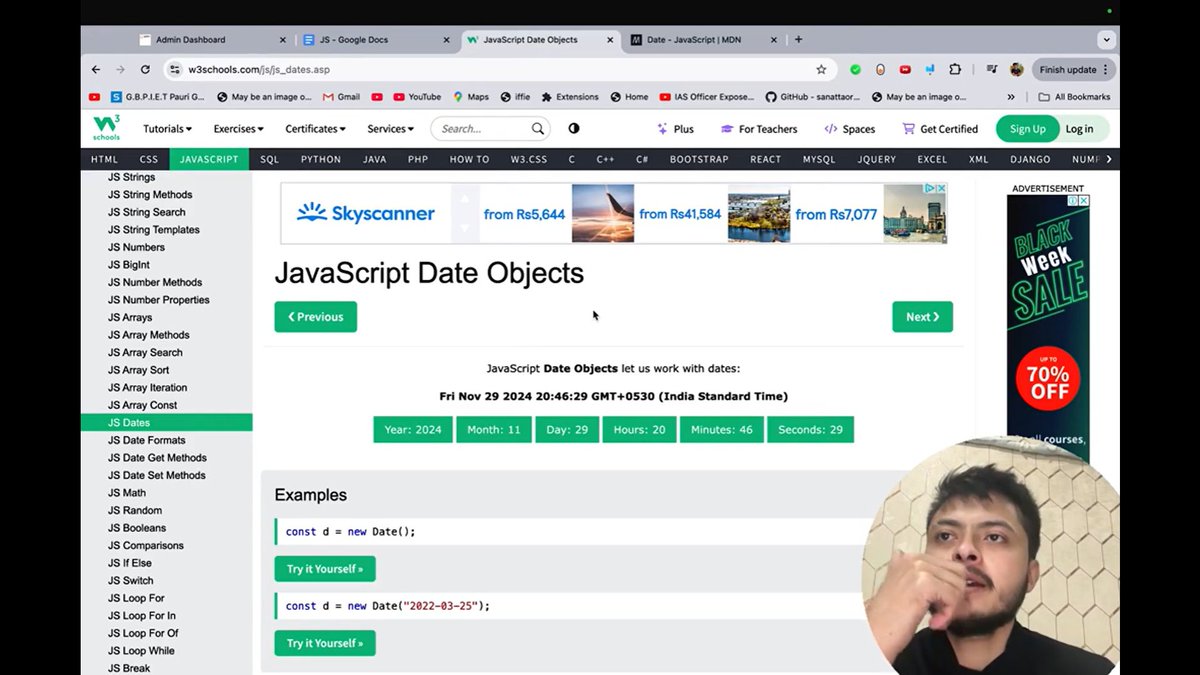
Task: Open JS Array Methods in sidebar
Action: [x=149, y=335]
